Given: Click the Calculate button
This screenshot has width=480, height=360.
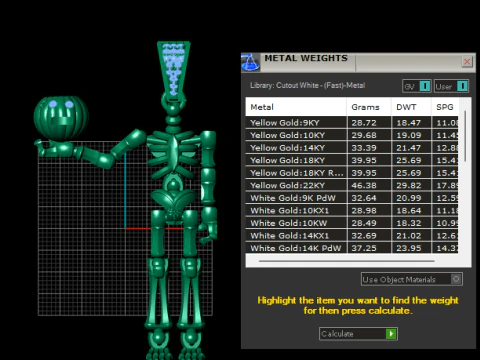Looking at the screenshot, I should (x=358, y=334).
